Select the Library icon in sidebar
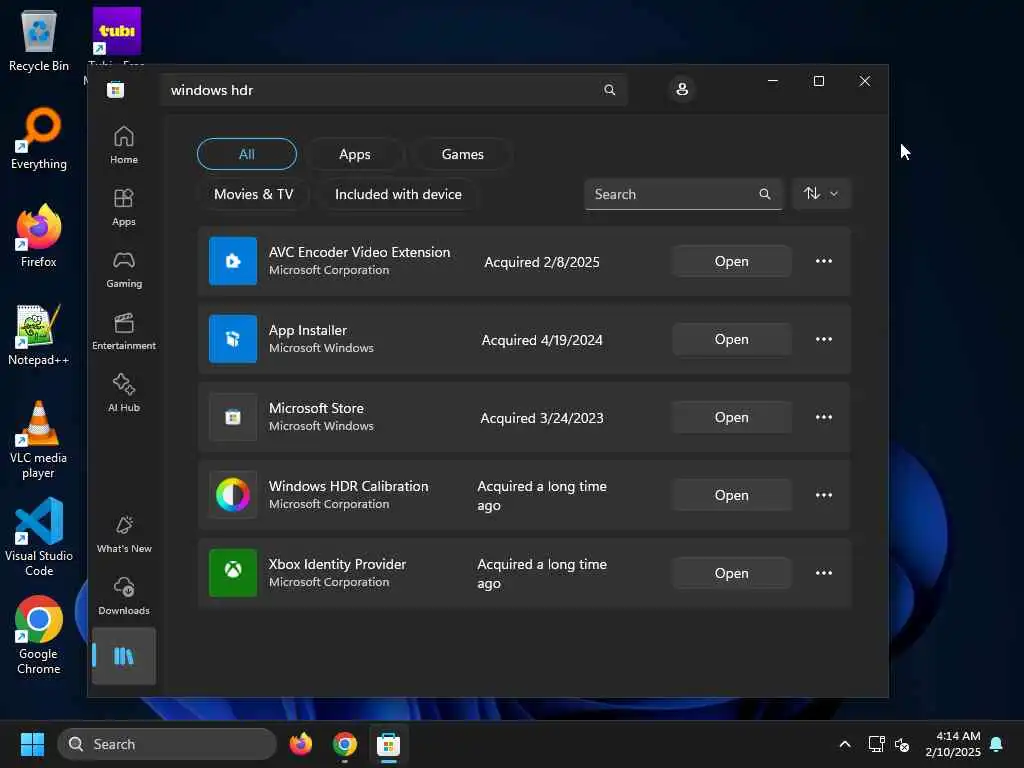The height and width of the screenshot is (768, 1024). point(123,656)
